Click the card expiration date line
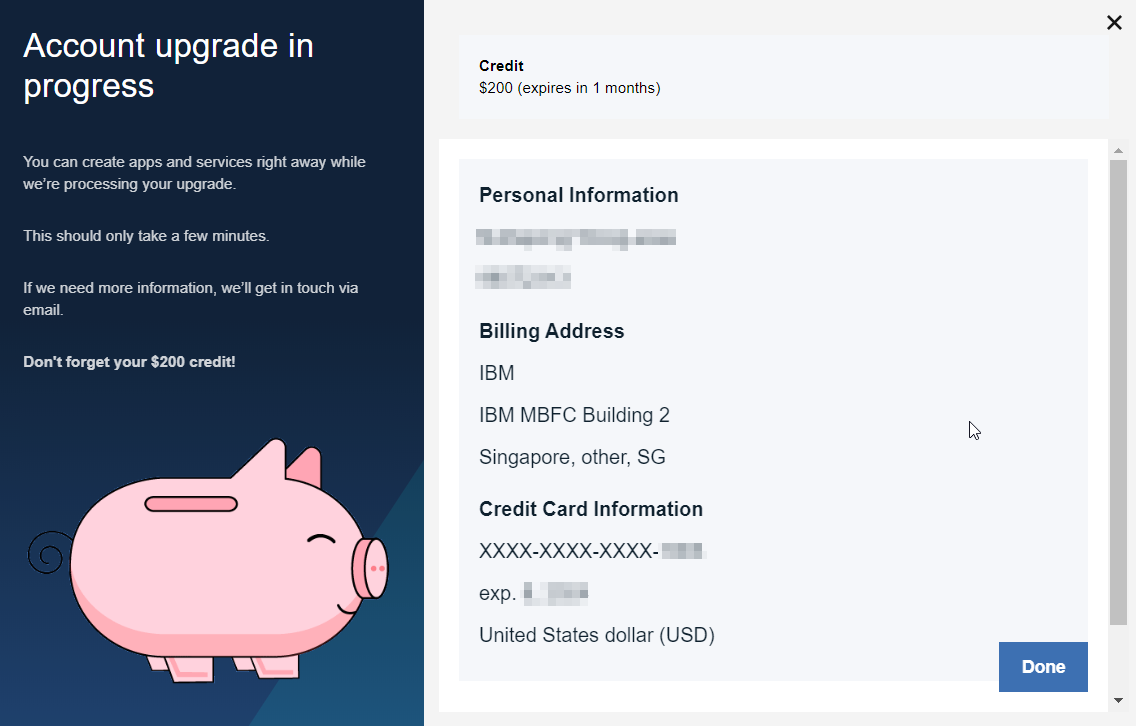This screenshot has height=726, width=1136. click(x=533, y=593)
